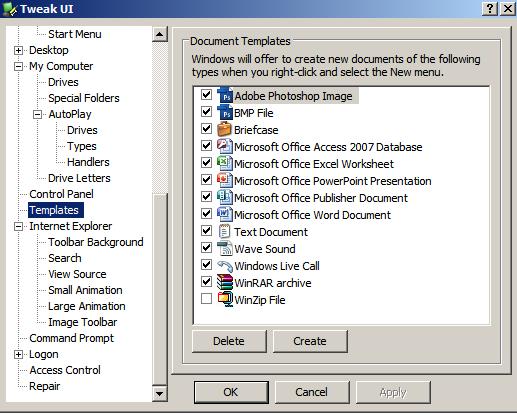517x415 pixels.
Task: Collapse the AutoPlay tree node
Action: point(37,115)
